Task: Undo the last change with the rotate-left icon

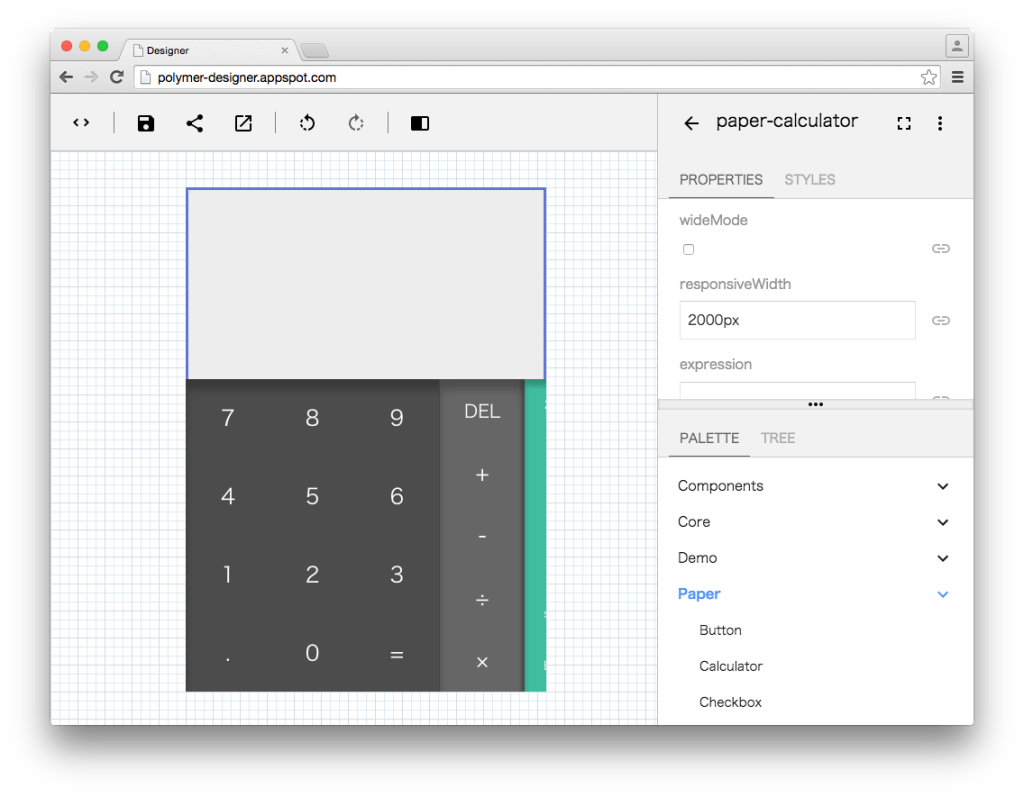Action: (306, 122)
